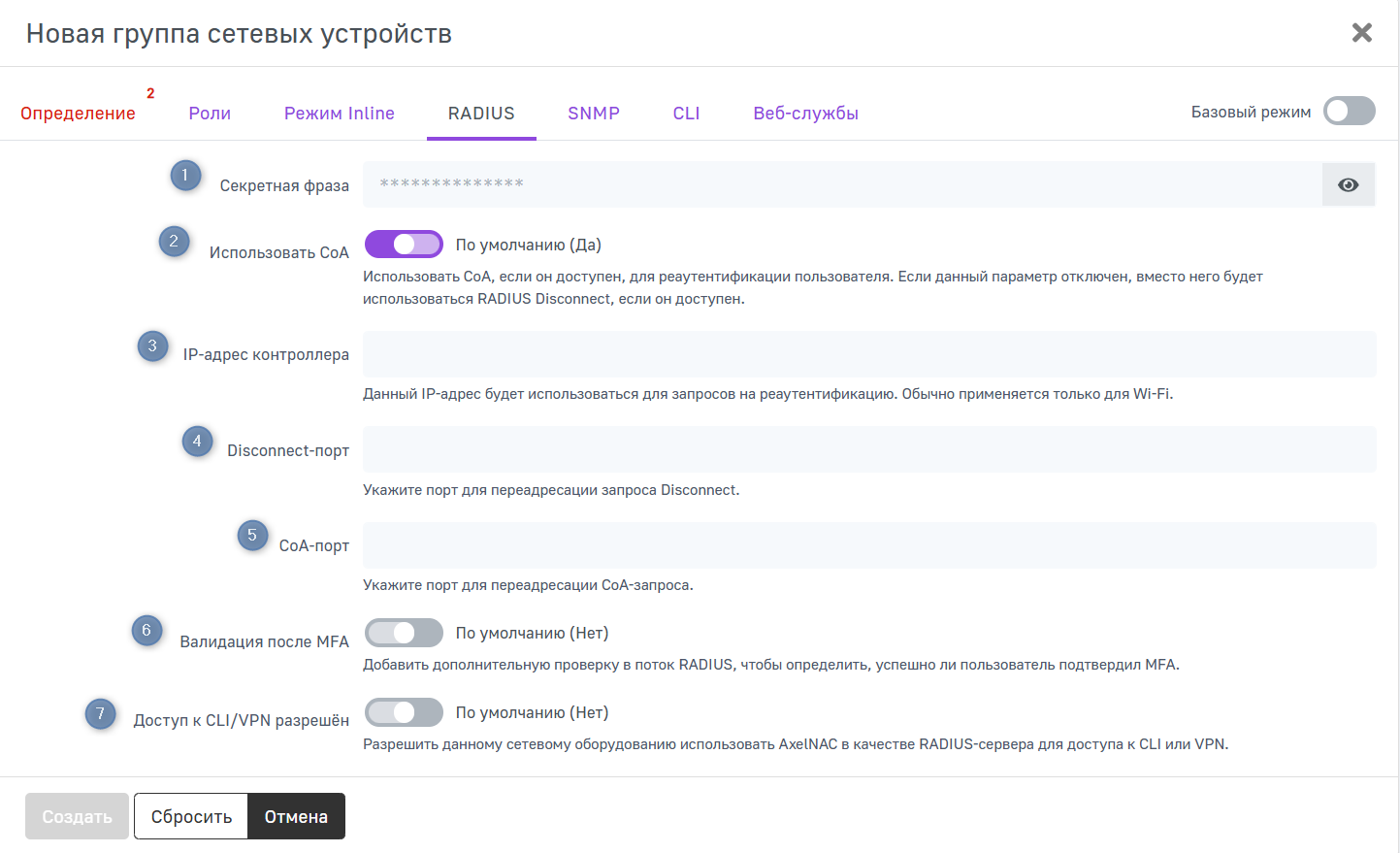
Task: Click the numbered badge 2 beside Использовать CoA
Action: click(x=174, y=242)
